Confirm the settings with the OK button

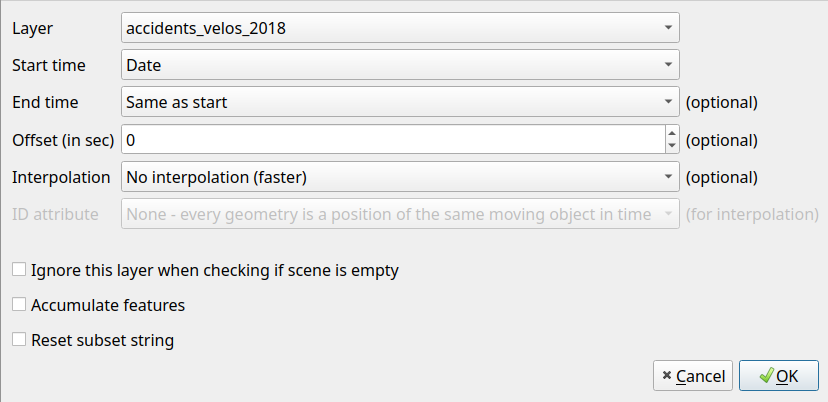[x=779, y=376]
